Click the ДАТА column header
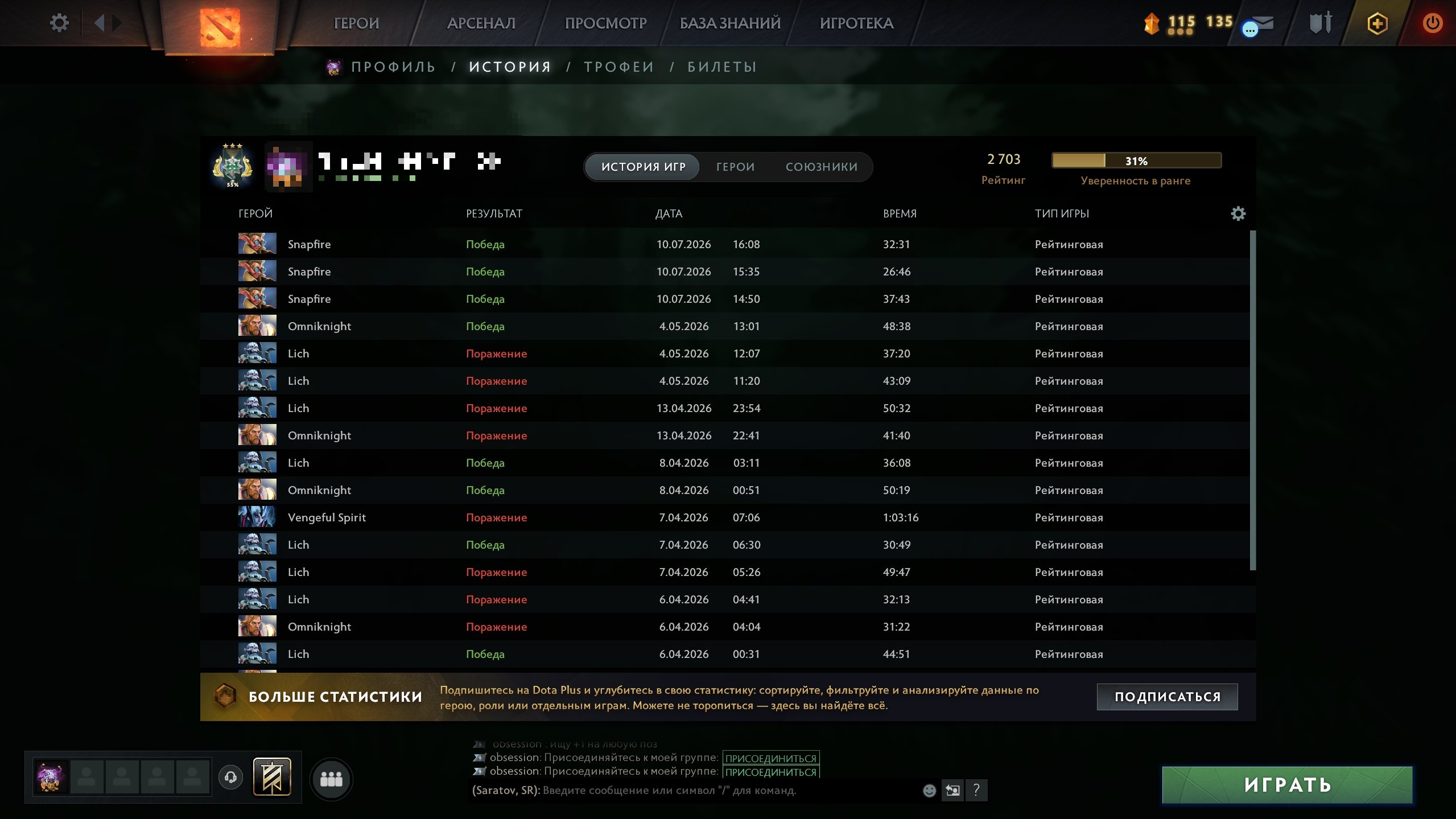 [x=669, y=213]
